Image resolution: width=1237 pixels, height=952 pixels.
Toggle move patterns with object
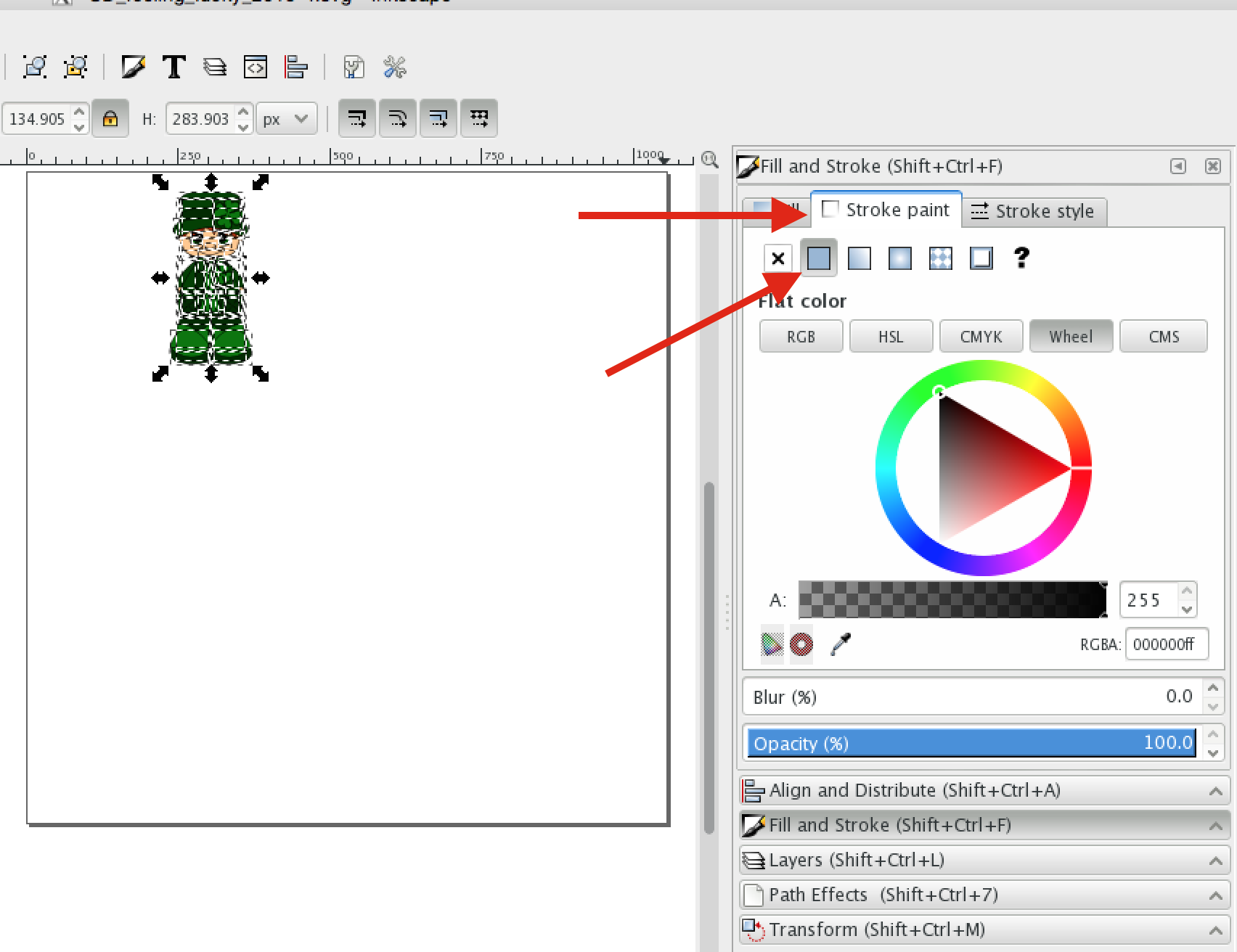(479, 118)
